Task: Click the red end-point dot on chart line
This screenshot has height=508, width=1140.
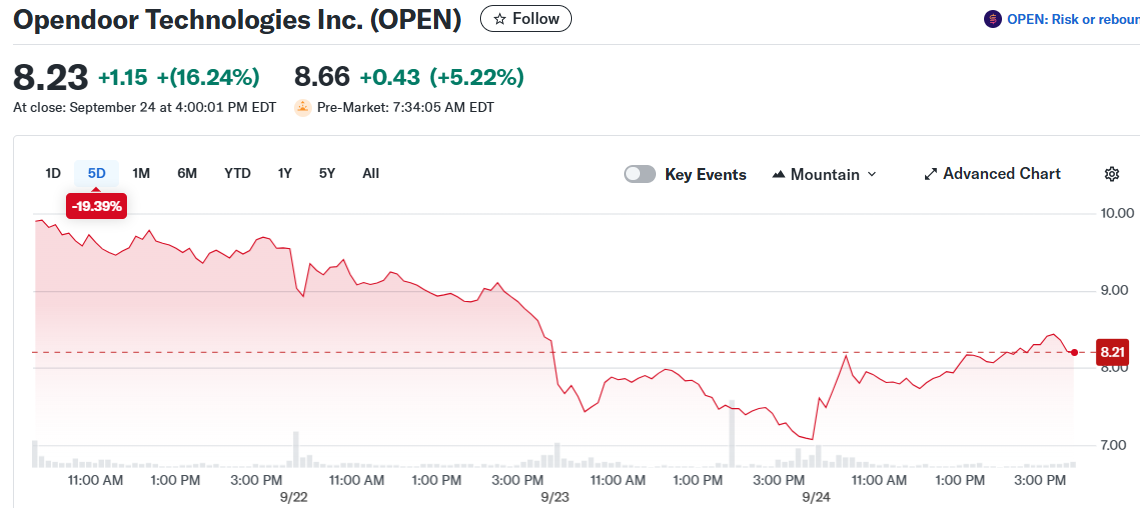Action: point(1075,352)
